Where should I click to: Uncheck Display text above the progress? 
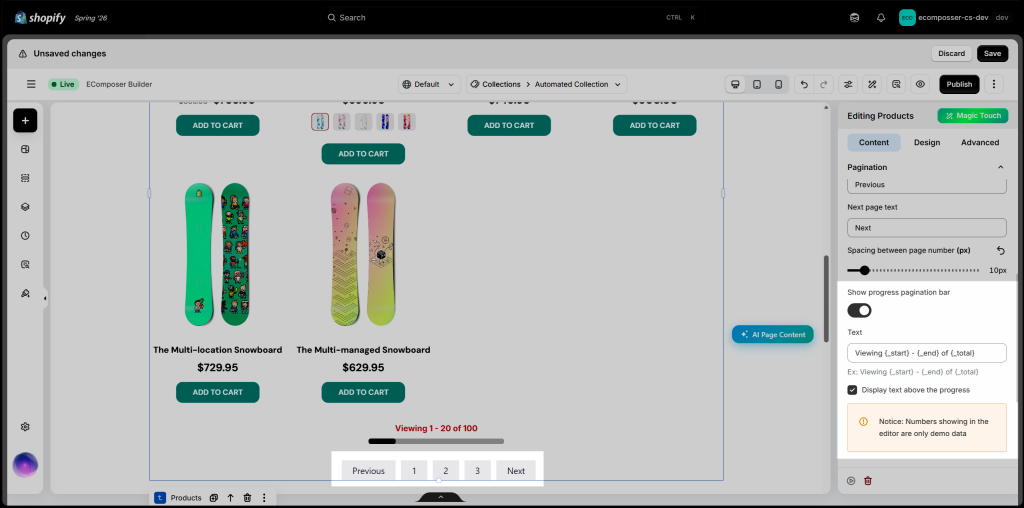click(x=852, y=390)
